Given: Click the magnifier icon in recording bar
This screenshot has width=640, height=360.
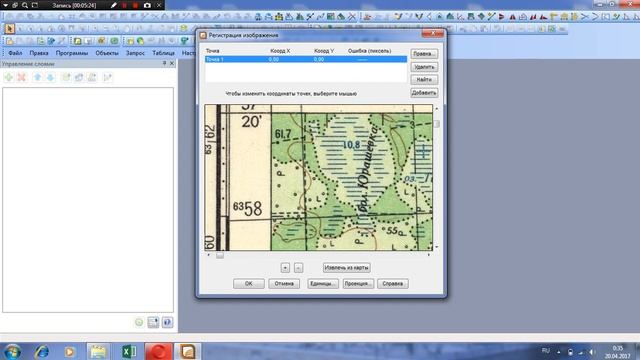Looking at the screenshot, I should 25,5.
